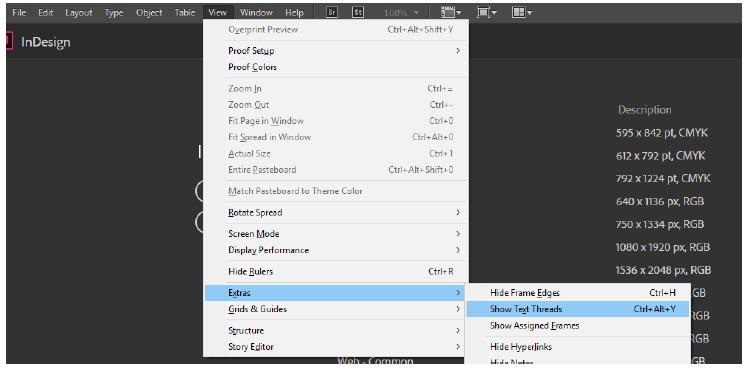The width and height of the screenshot is (748, 369).
Task: Open the Screen Mode icon dropdown
Action: [x=487, y=12]
